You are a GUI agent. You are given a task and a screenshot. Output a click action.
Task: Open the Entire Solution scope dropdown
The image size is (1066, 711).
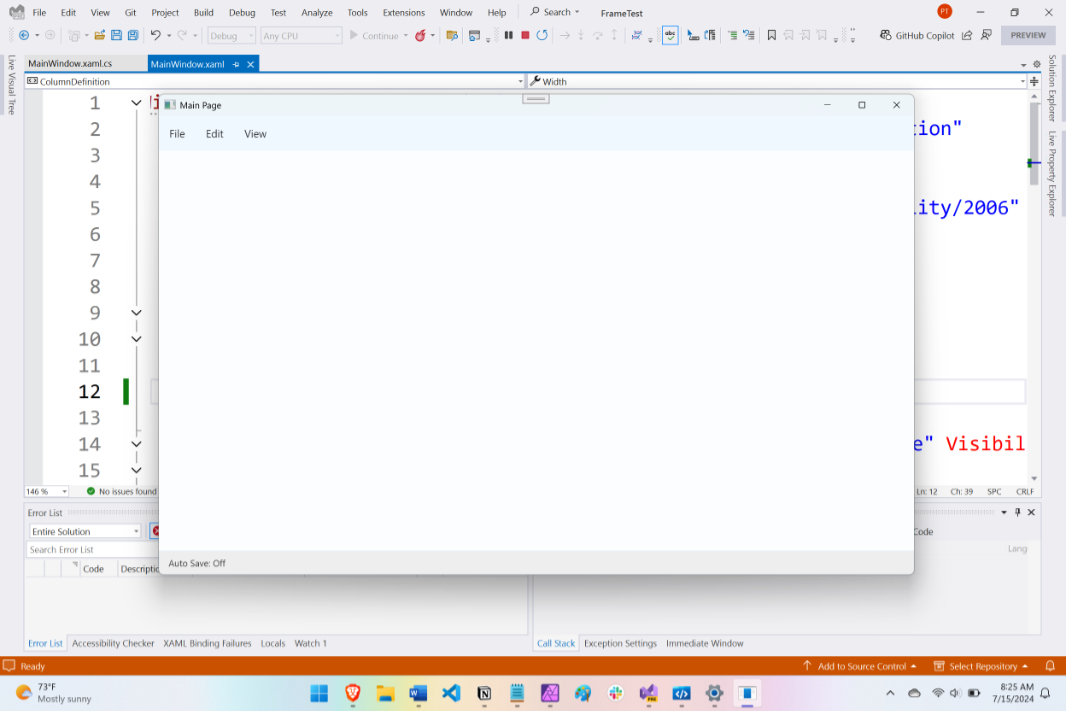point(85,532)
